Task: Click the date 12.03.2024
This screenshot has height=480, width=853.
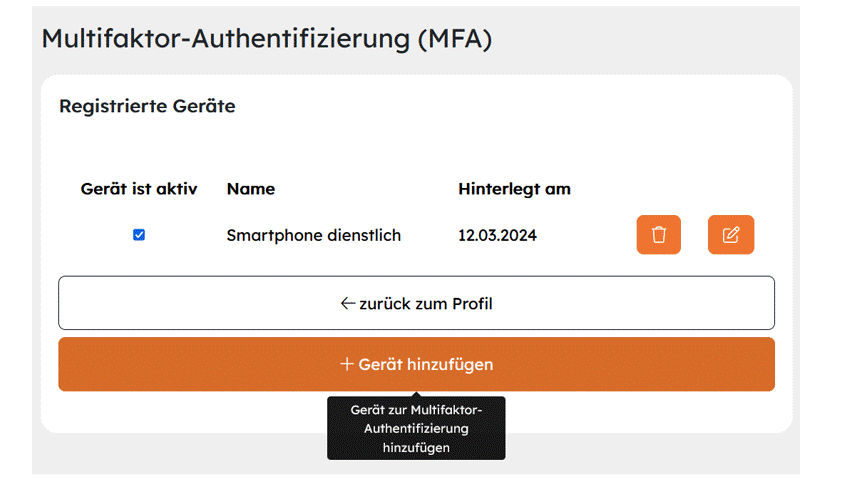Action: tap(497, 235)
